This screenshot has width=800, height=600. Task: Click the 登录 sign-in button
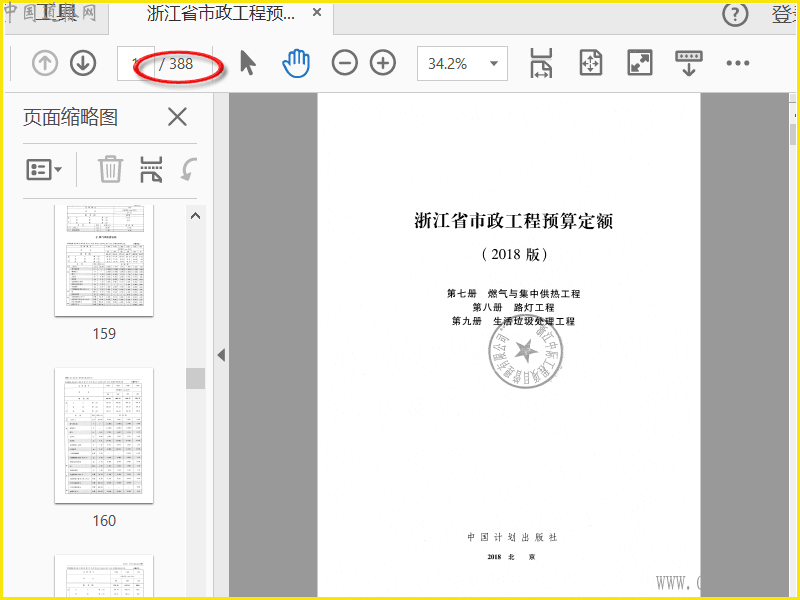tap(784, 15)
